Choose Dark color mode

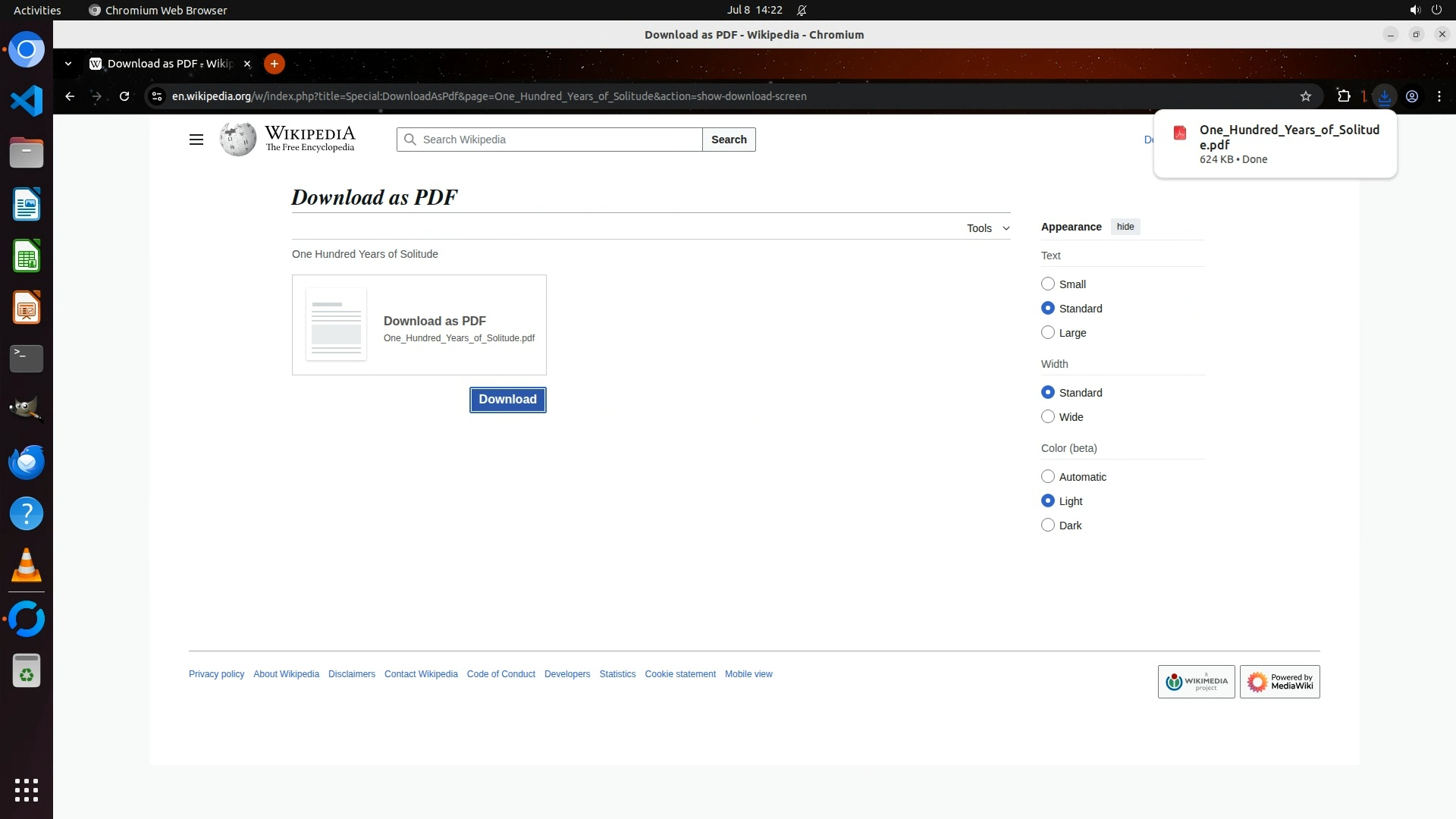pos(1048,526)
